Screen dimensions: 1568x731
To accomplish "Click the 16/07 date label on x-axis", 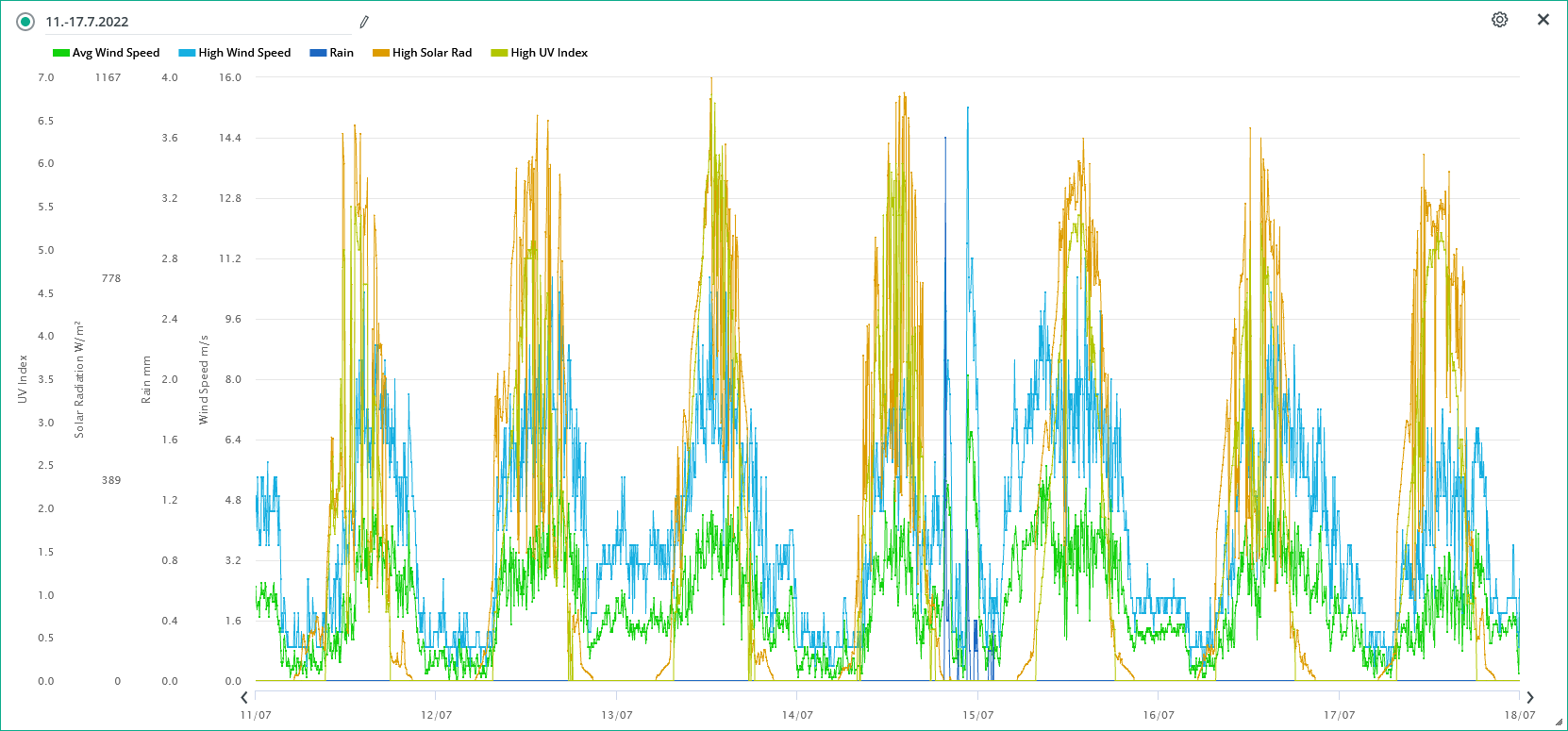I will 1159,715.
